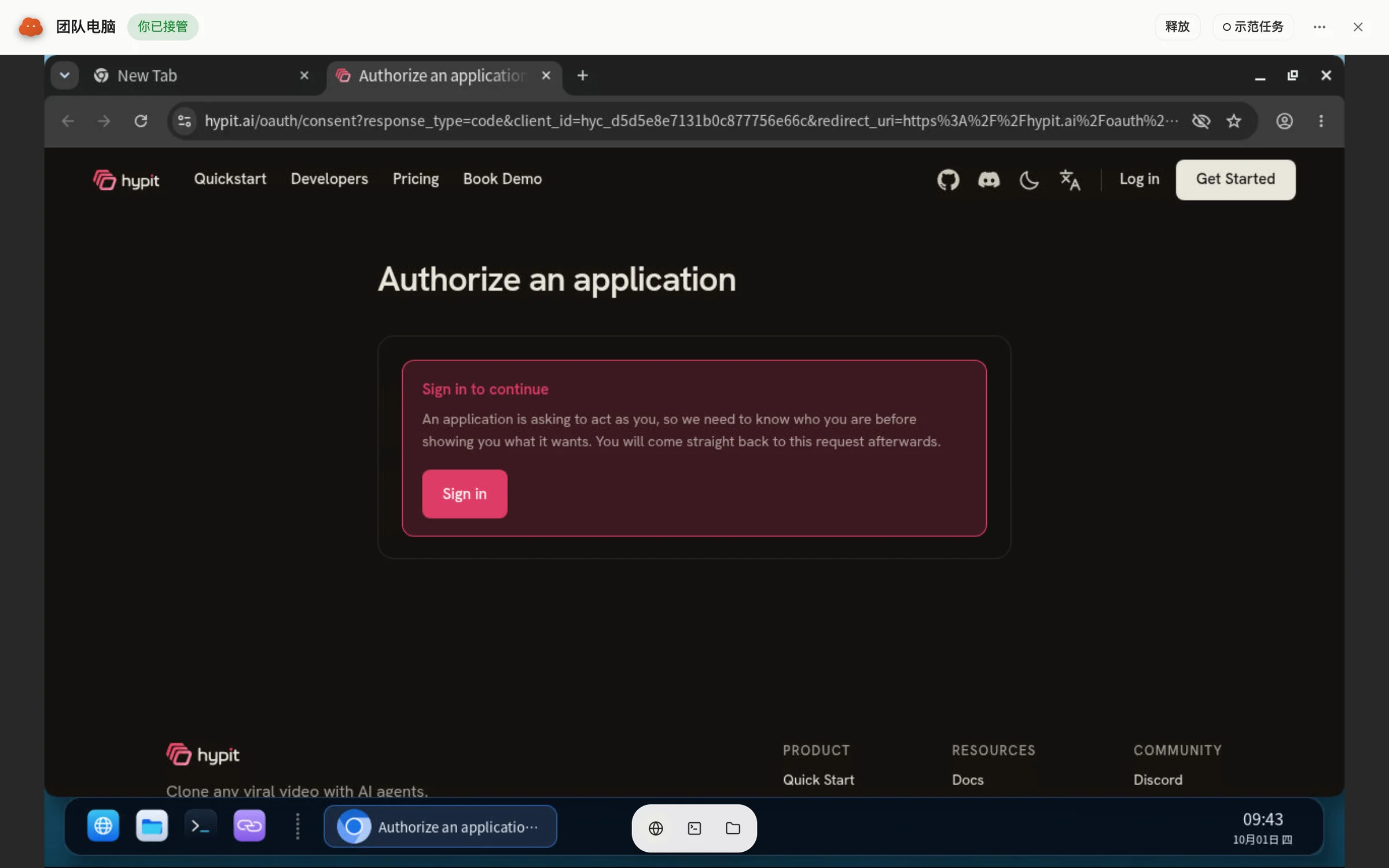This screenshot has width=1389, height=868.
Task: Open the Pricing nav item
Action: (416, 179)
